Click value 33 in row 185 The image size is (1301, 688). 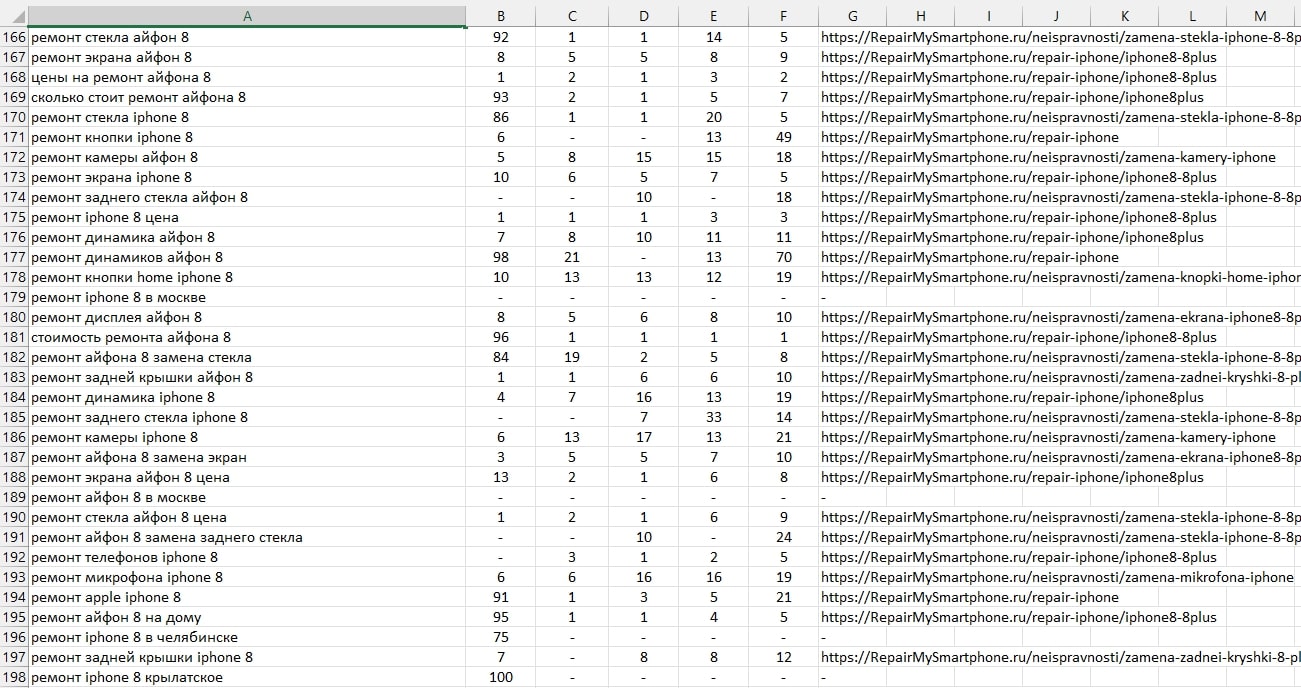pyautogui.click(x=713, y=417)
